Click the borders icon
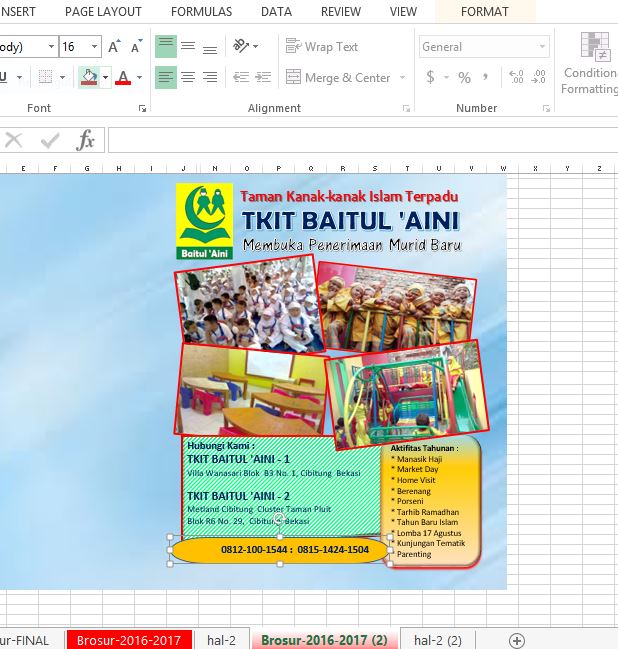The image size is (618, 649). (x=45, y=77)
